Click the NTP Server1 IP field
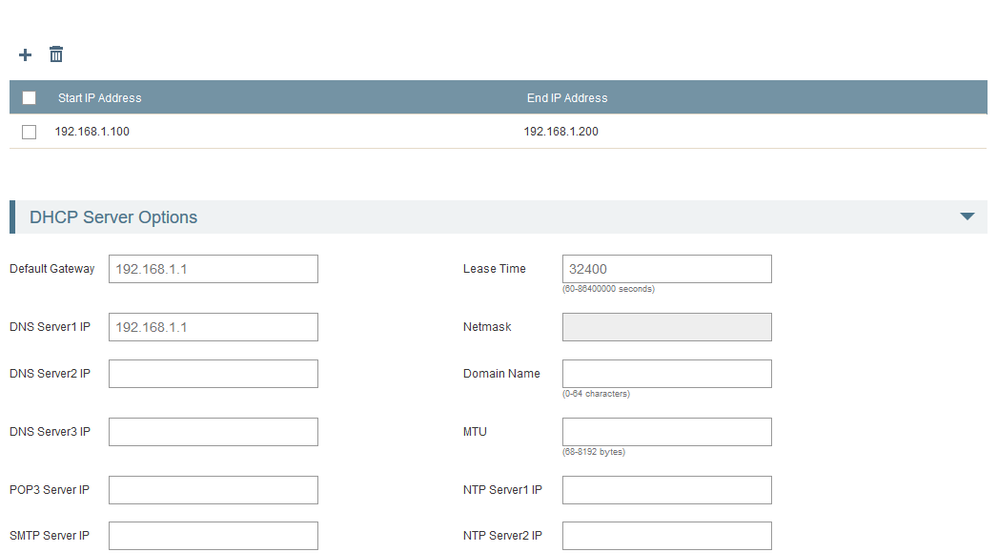This screenshot has width=998, height=555. point(666,490)
